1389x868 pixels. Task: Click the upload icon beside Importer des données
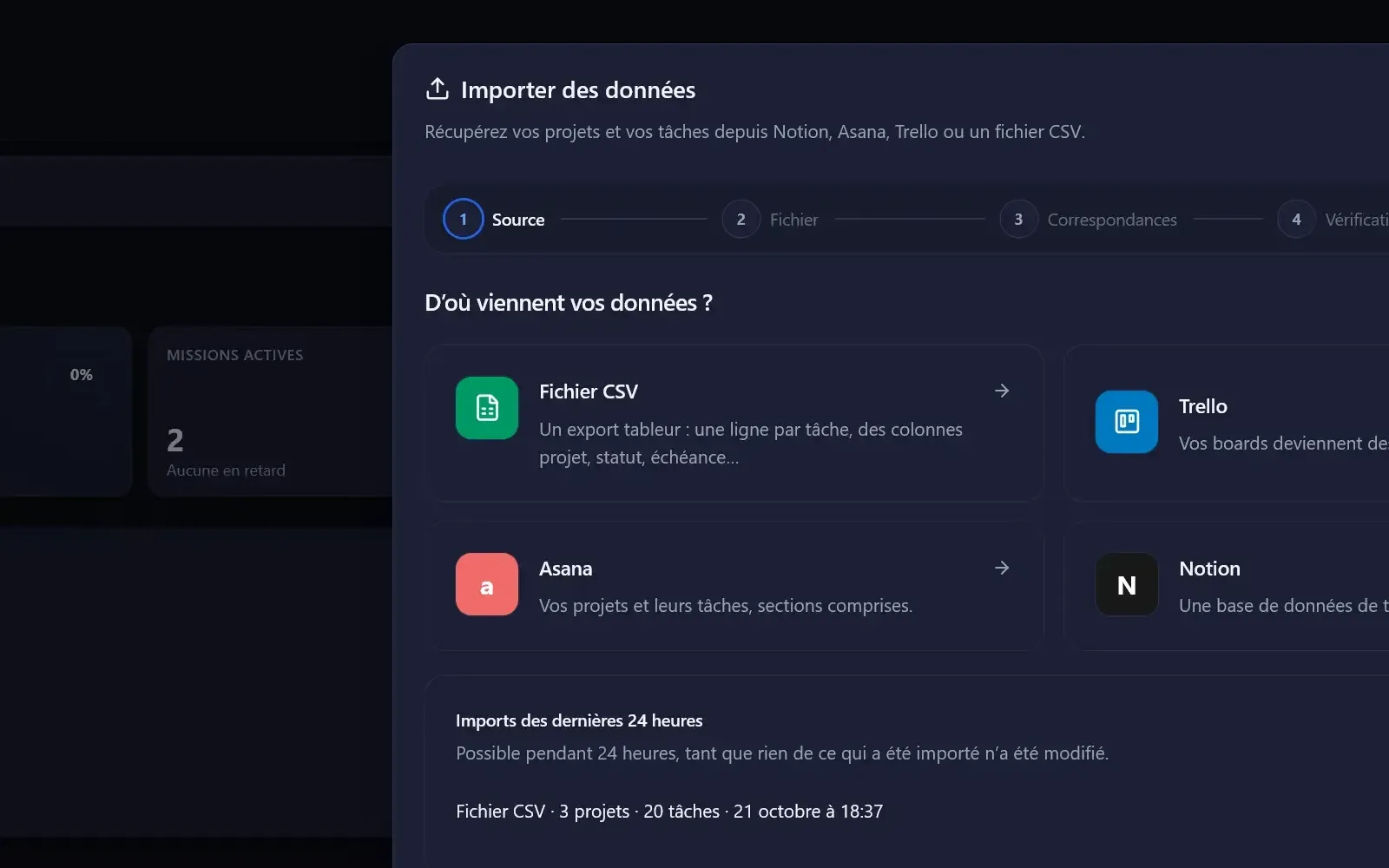438,89
